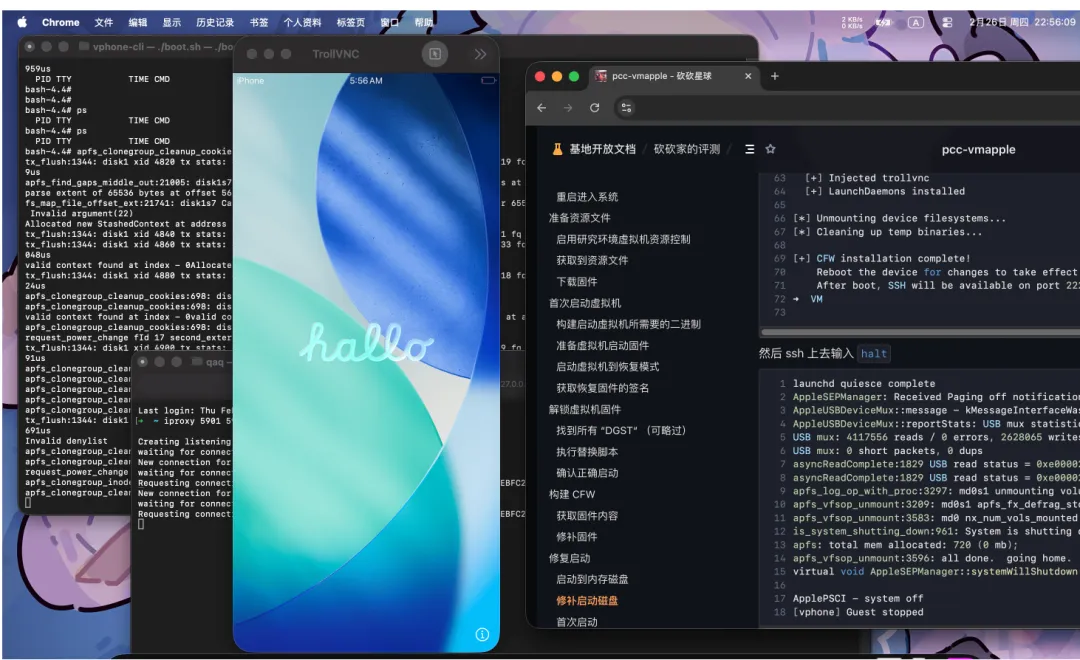Click the pcc-vmapple document title
1080x660 pixels.
pyautogui.click(x=978, y=149)
